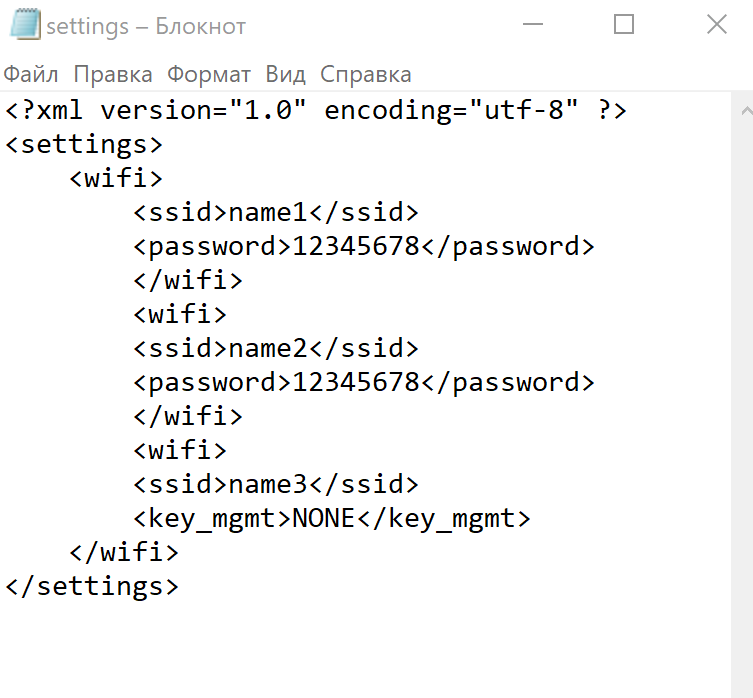Click on the name3 ssid line
Viewport: 753px width, 698px height.
[276, 484]
